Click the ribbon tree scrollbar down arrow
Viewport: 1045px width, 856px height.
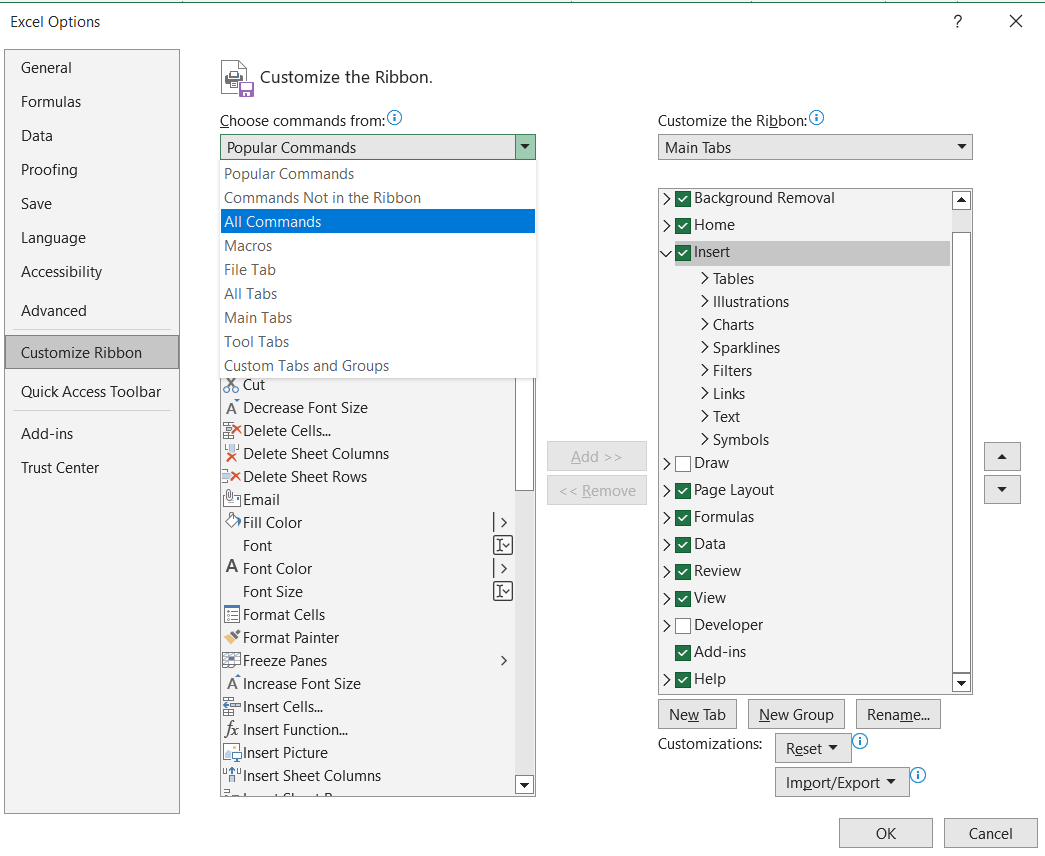click(x=961, y=683)
